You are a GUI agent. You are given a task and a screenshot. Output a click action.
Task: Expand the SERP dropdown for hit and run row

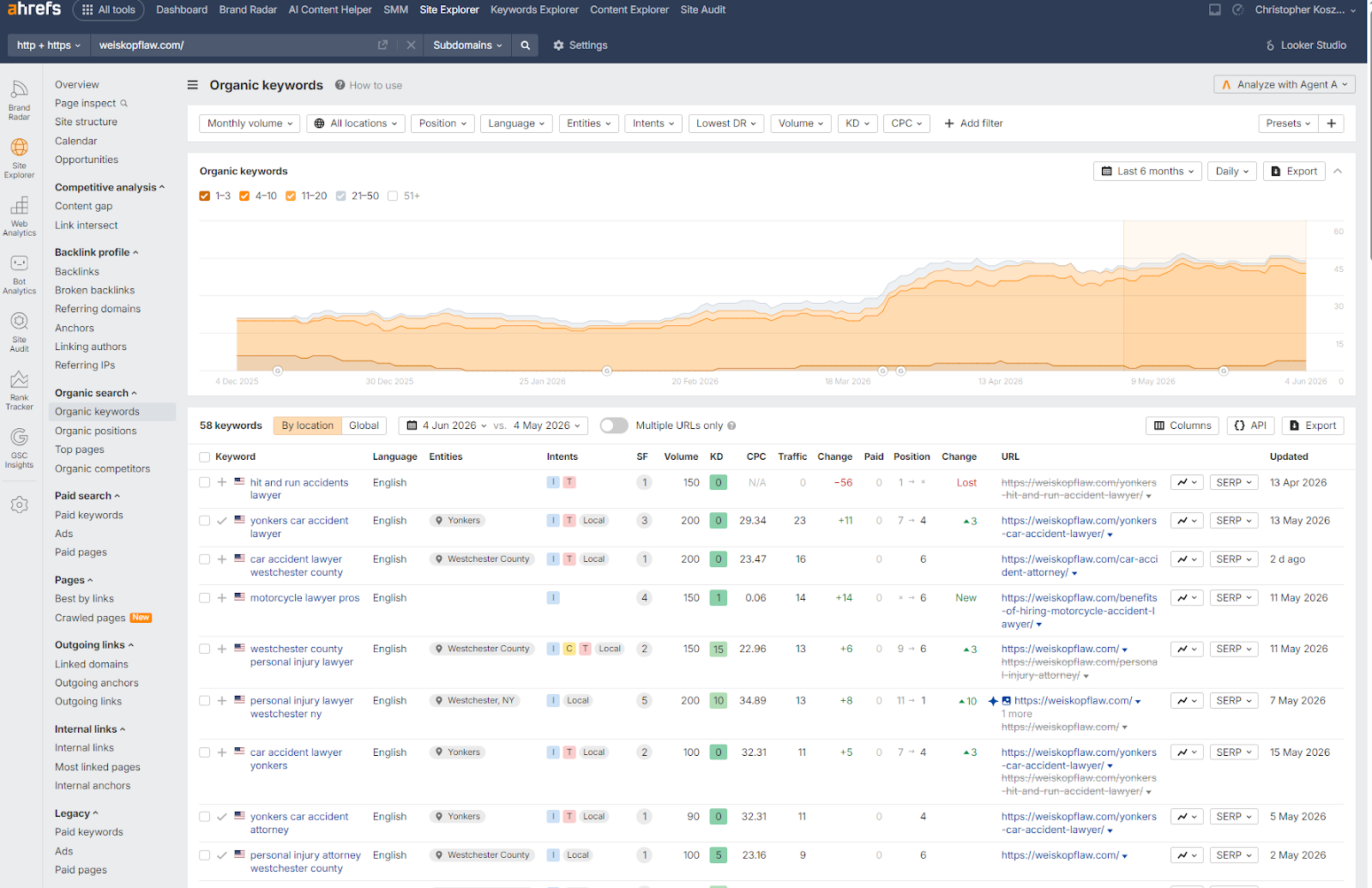click(x=1234, y=483)
